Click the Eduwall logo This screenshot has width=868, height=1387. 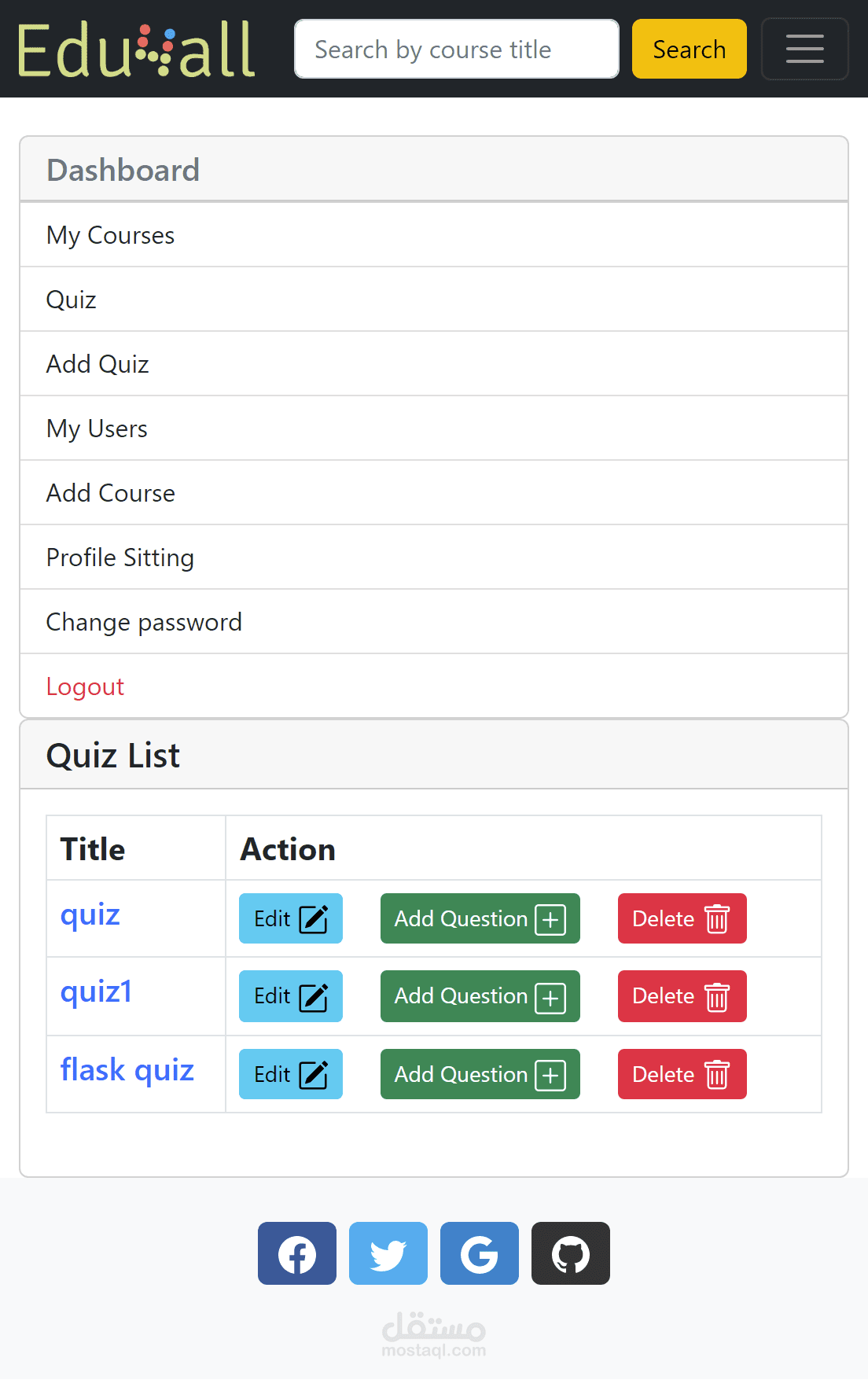coord(136,47)
